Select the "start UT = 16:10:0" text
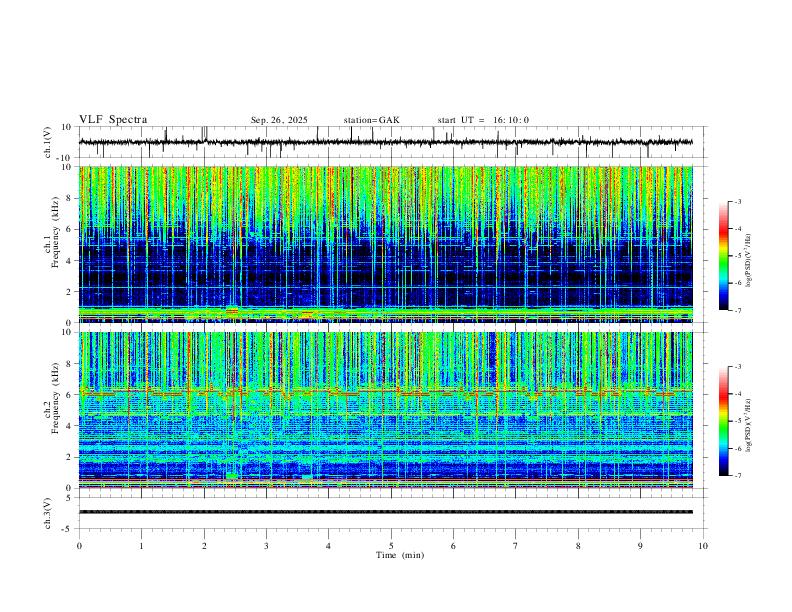The image size is (792, 612). [483, 120]
